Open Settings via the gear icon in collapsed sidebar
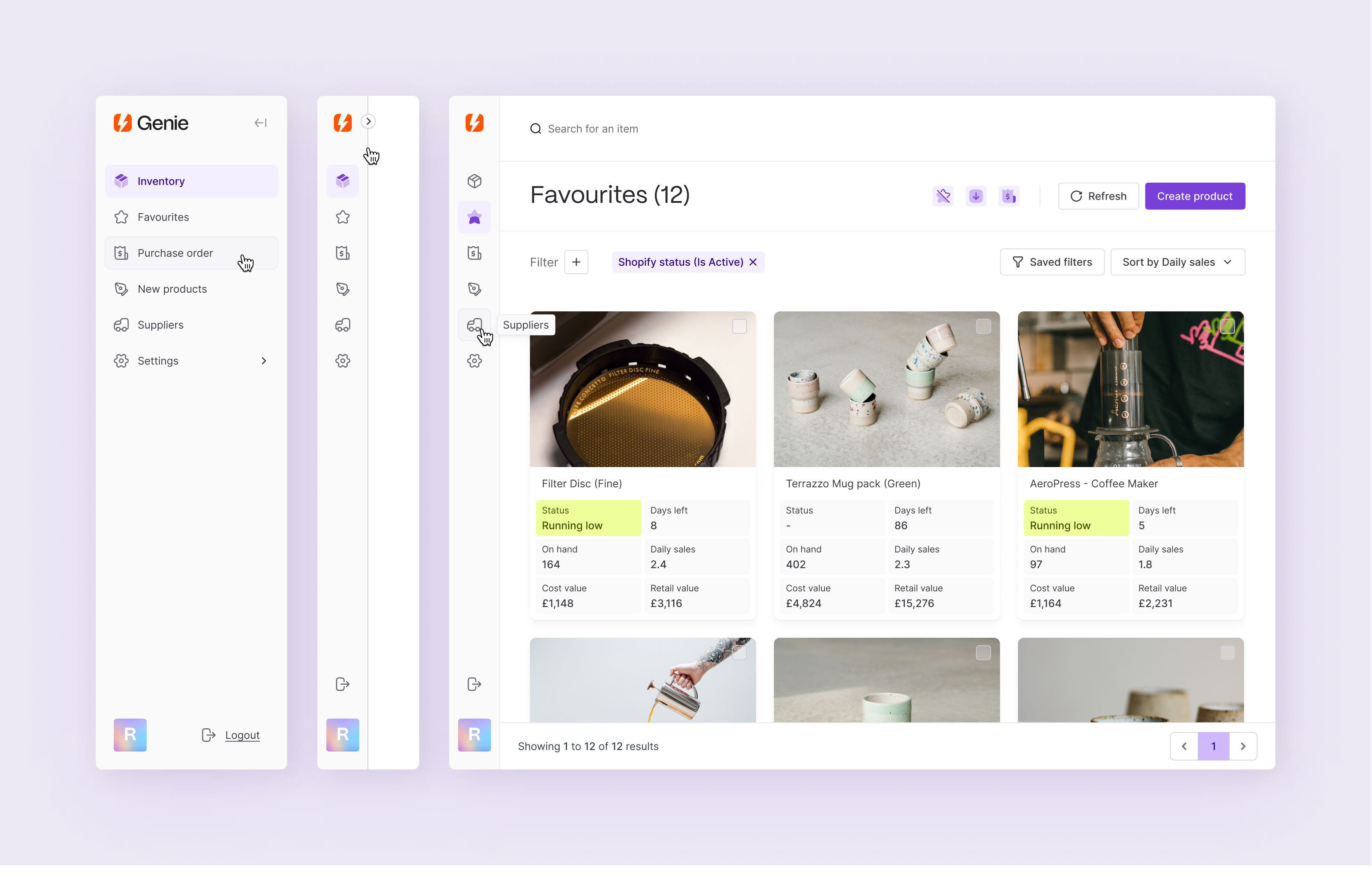The width and height of the screenshot is (1372, 890). [x=342, y=361]
